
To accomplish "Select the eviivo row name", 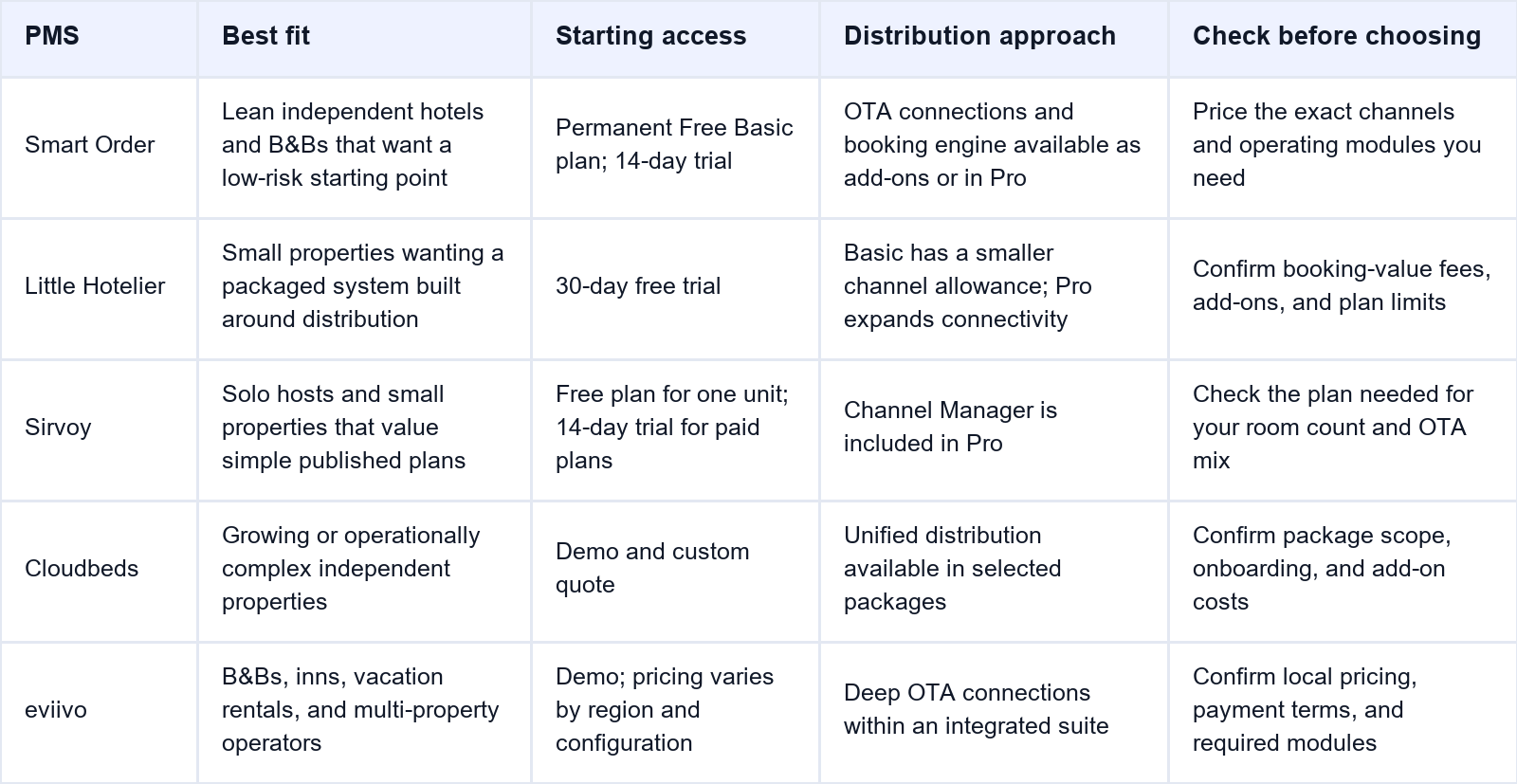I will pyautogui.click(x=99, y=713).
